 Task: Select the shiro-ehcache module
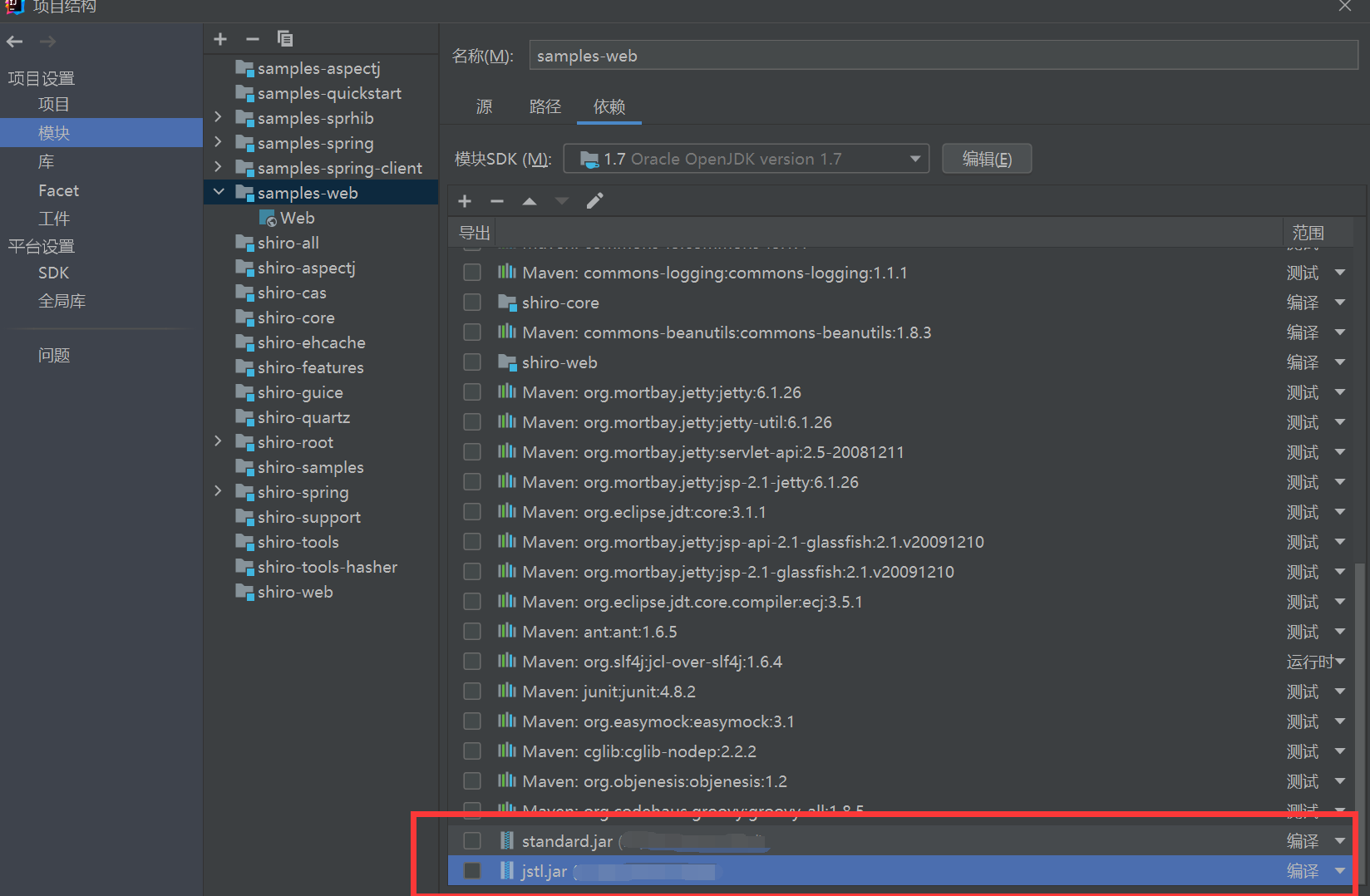pyautogui.click(x=311, y=342)
